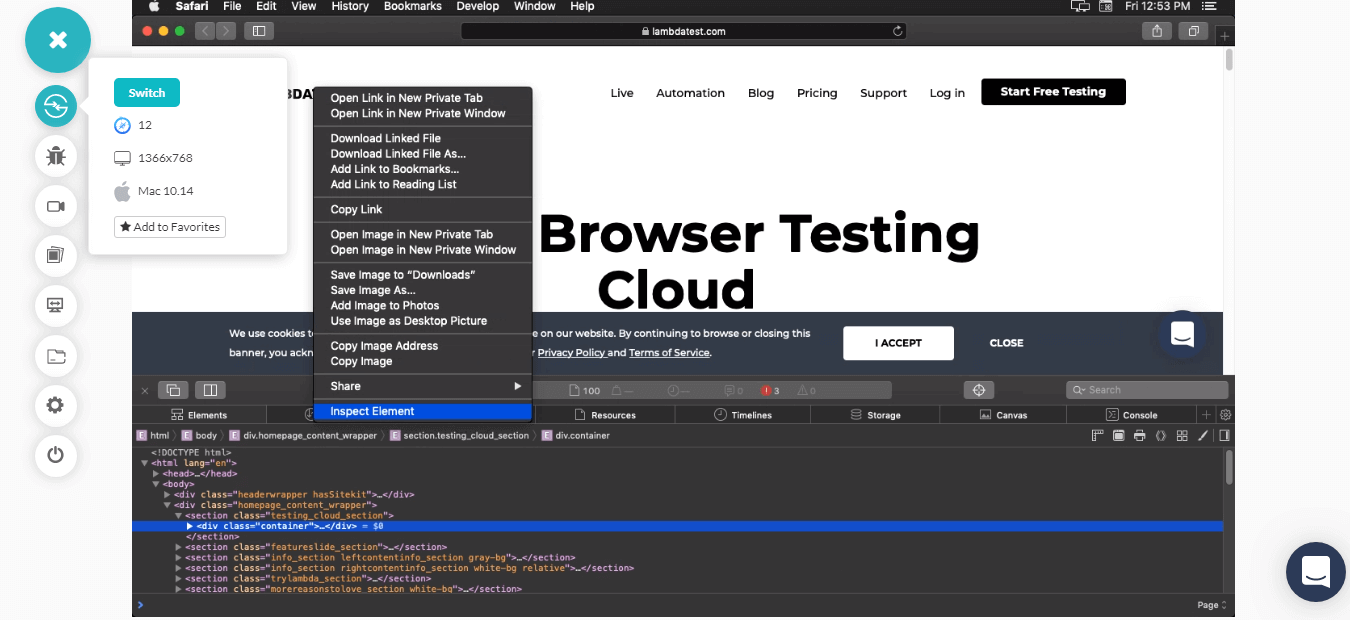Click the power icon to end session
This screenshot has width=1350, height=620.
click(x=56, y=455)
